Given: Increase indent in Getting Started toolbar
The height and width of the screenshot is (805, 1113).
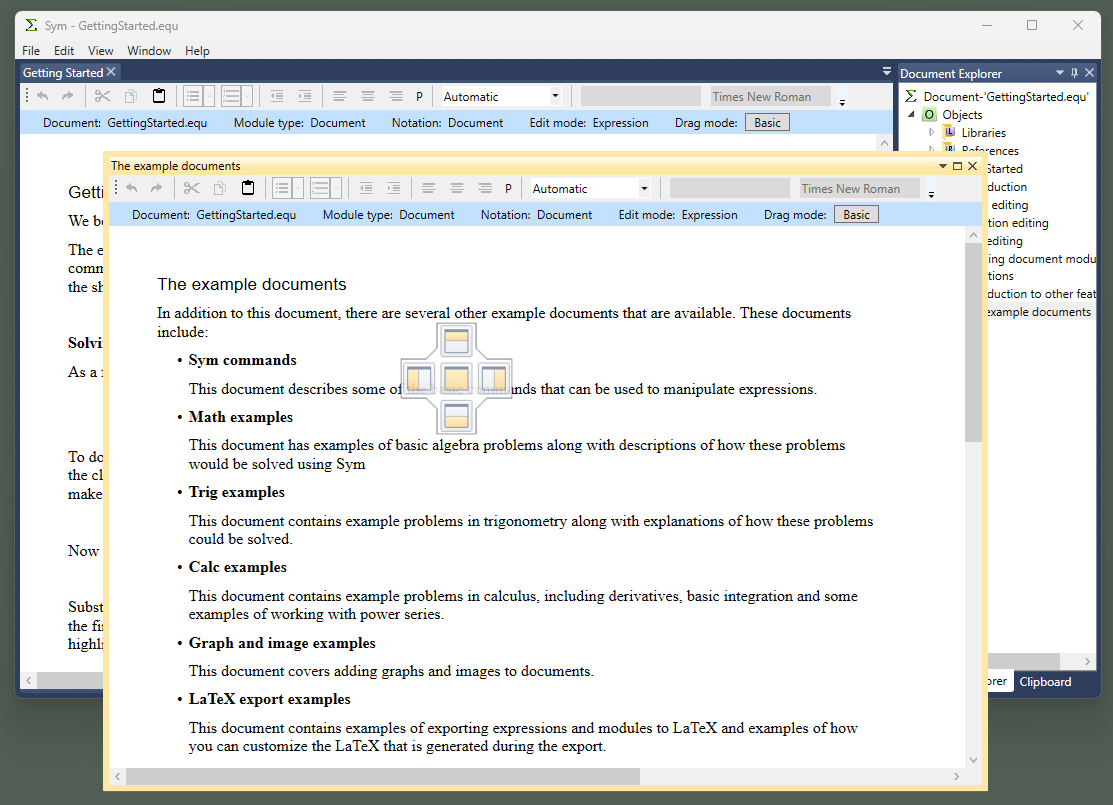Looking at the screenshot, I should click(x=305, y=96).
